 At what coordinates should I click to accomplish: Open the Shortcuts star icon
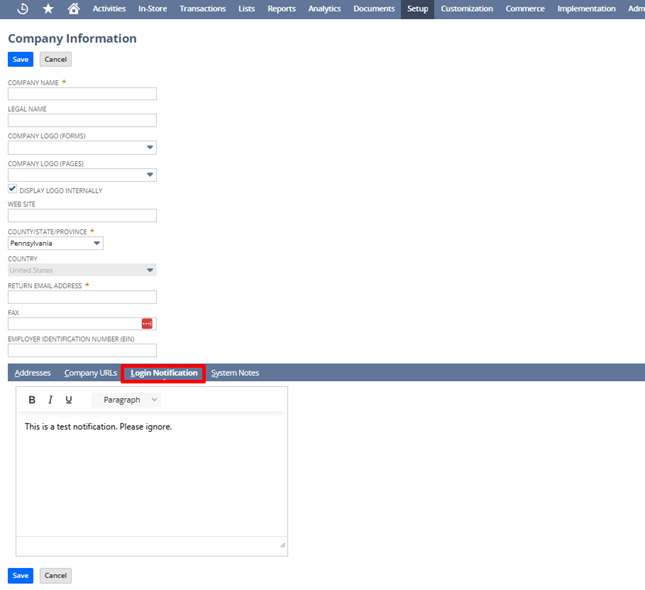(x=48, y=9)
